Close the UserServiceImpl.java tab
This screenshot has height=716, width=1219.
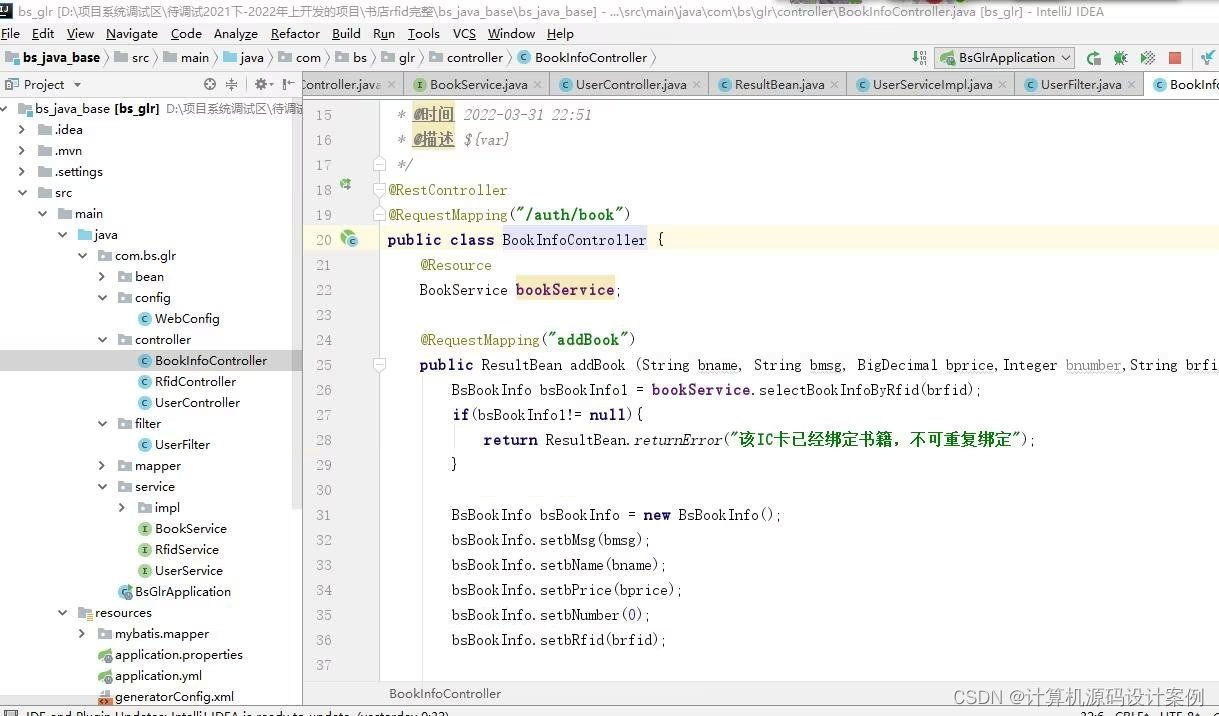click(1002, 85)
